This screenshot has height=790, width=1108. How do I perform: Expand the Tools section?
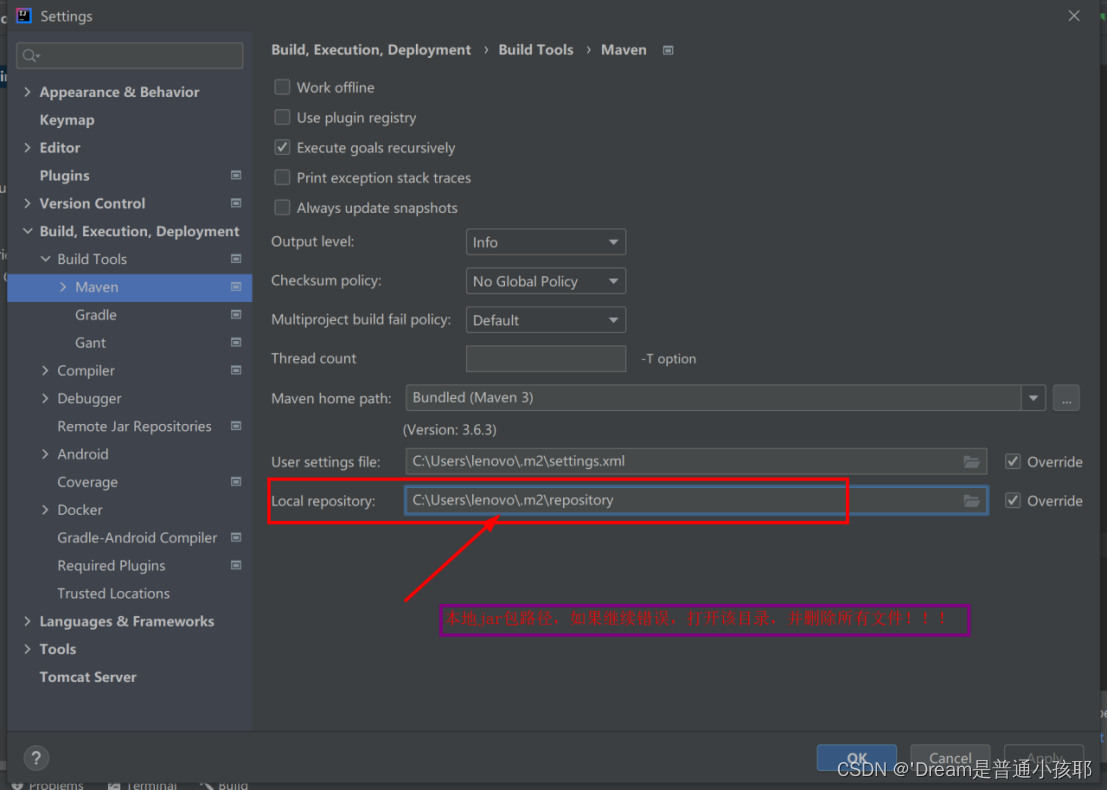tap(28, 649)
